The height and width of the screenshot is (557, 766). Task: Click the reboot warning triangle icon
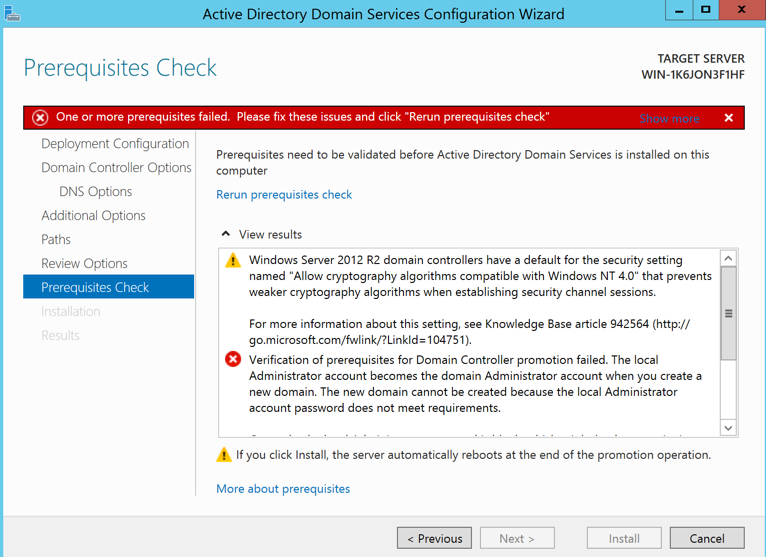click(x=224, y=455)
